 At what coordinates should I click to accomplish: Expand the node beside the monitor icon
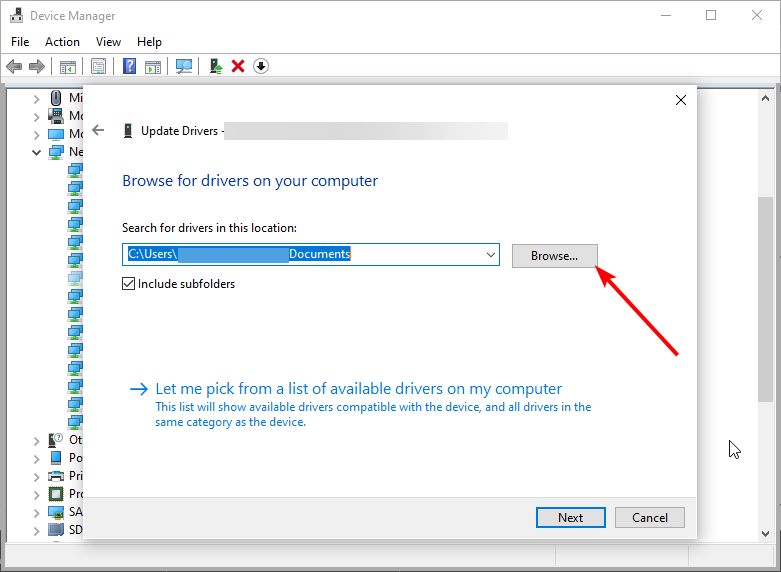(36, 135)
